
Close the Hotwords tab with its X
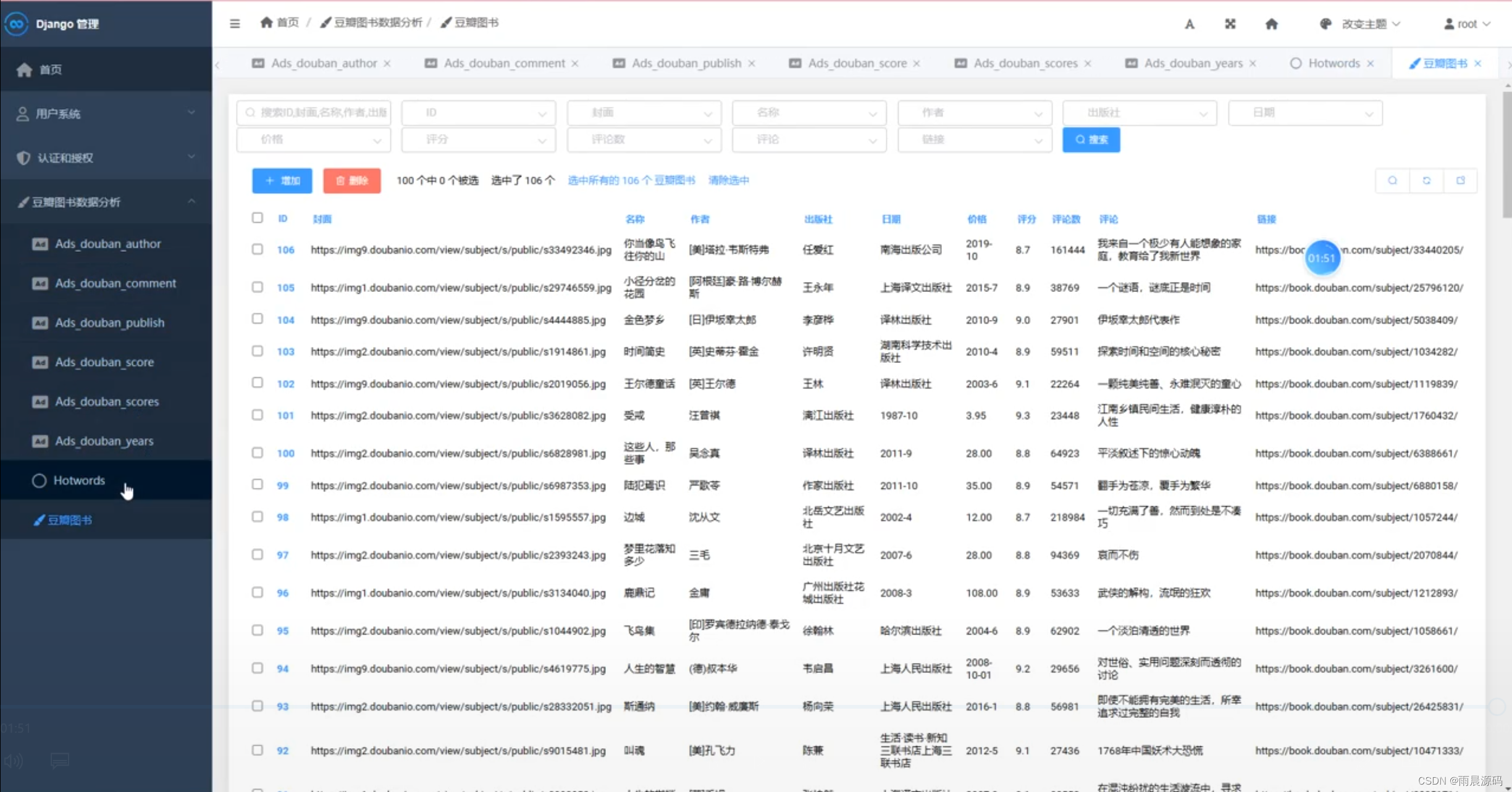1371,64
